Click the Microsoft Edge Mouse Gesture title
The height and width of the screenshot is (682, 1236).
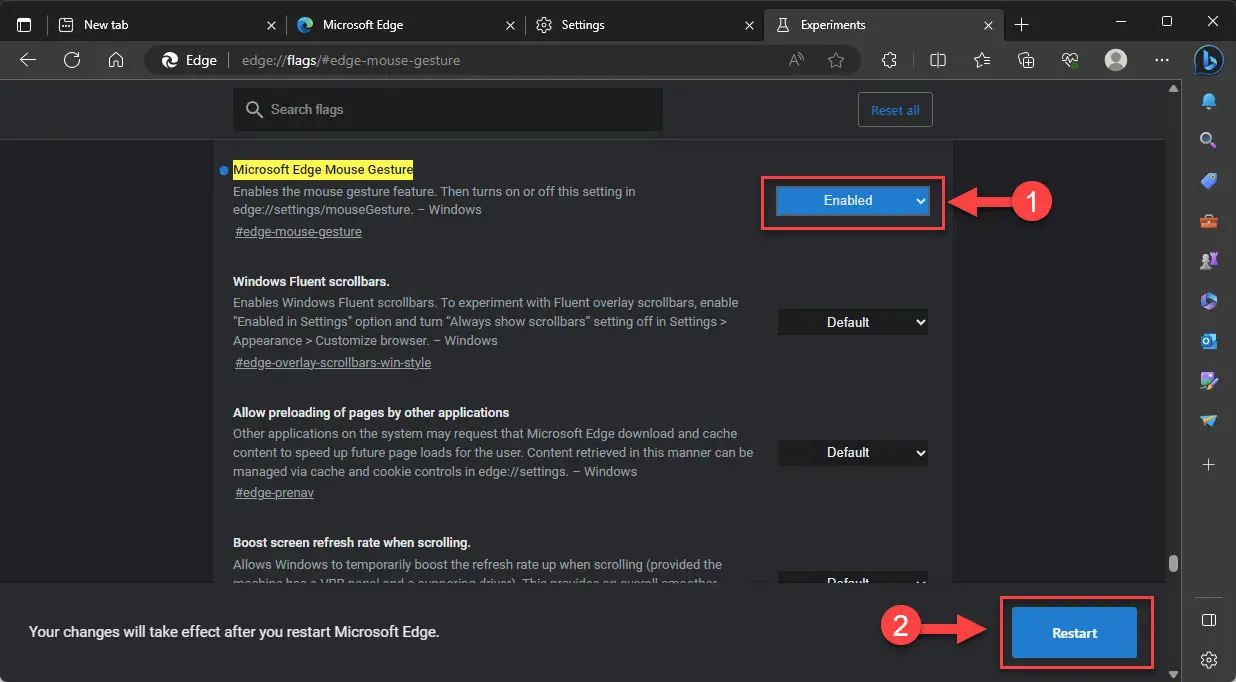point(323,170)
